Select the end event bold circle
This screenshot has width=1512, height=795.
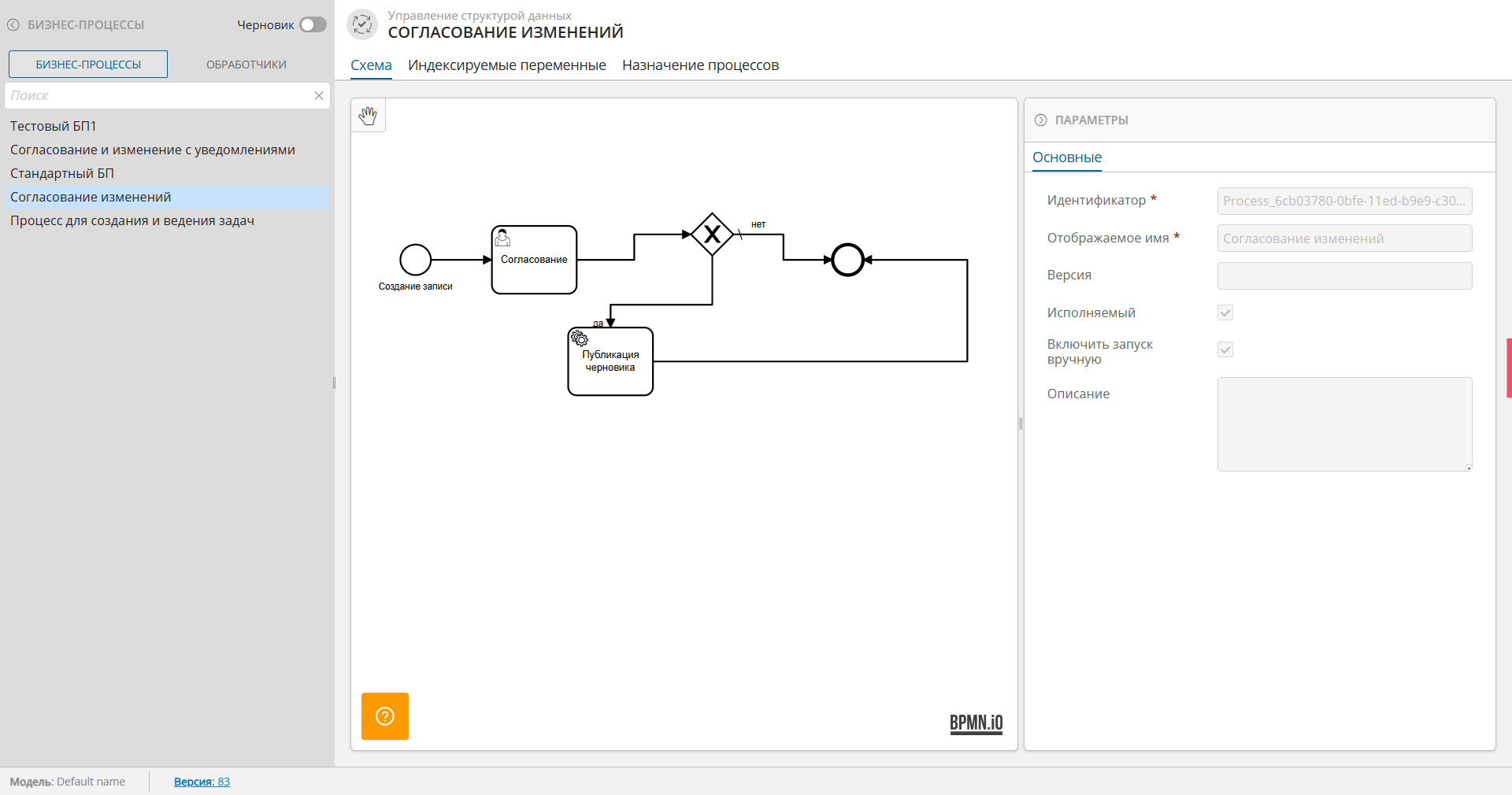click(x=847, y=260)
